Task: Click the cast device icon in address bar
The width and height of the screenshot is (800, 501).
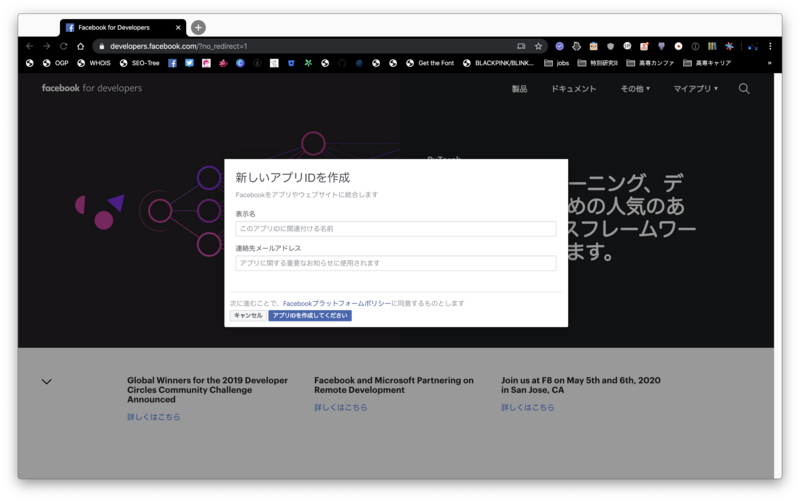Action: 521,46
